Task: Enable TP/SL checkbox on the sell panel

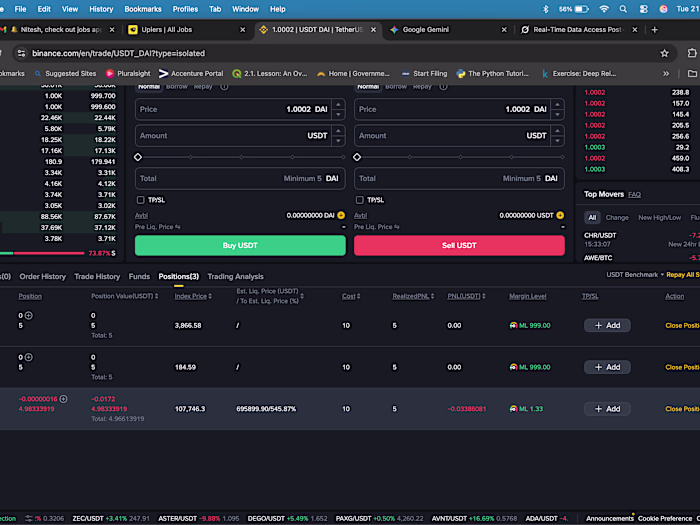Action: (359, 200)
